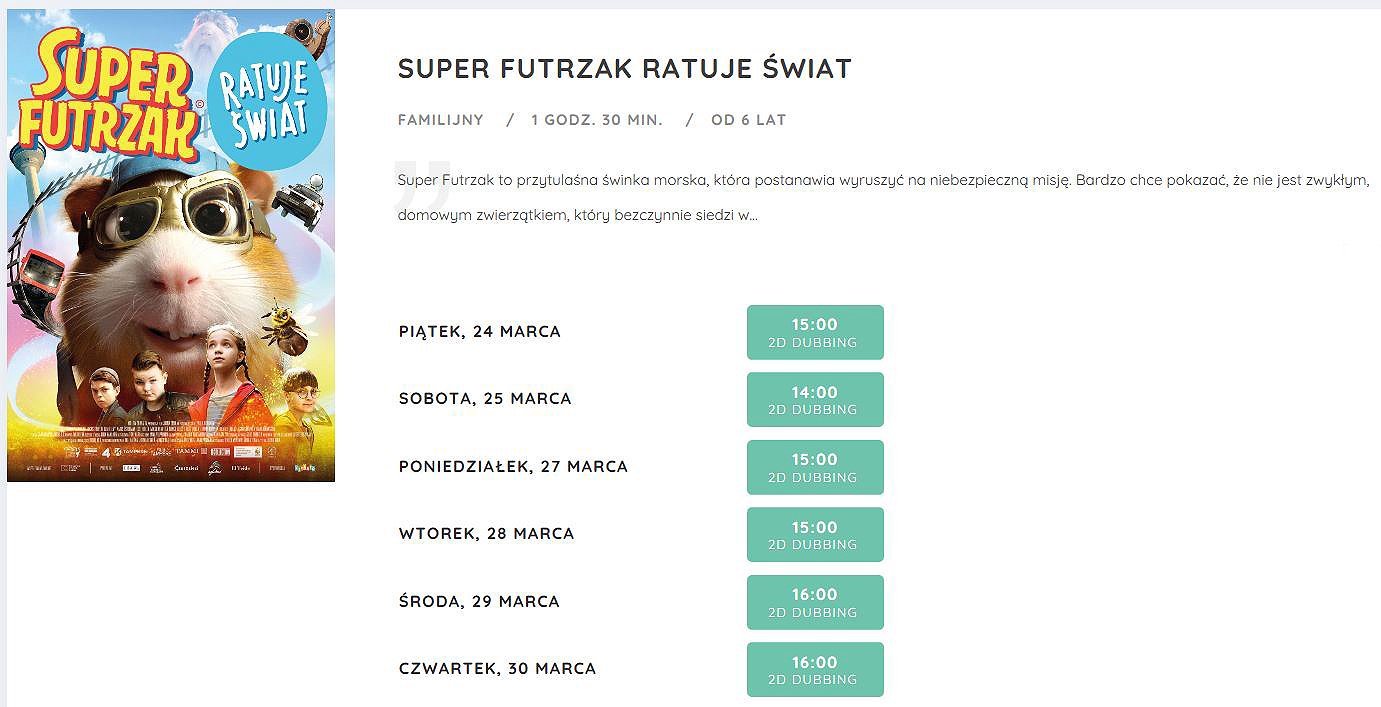Viewport: 1381px width, 707px height.
Task: Choose the Tuesday 28 March 15:00 screening
Action: 815,535
